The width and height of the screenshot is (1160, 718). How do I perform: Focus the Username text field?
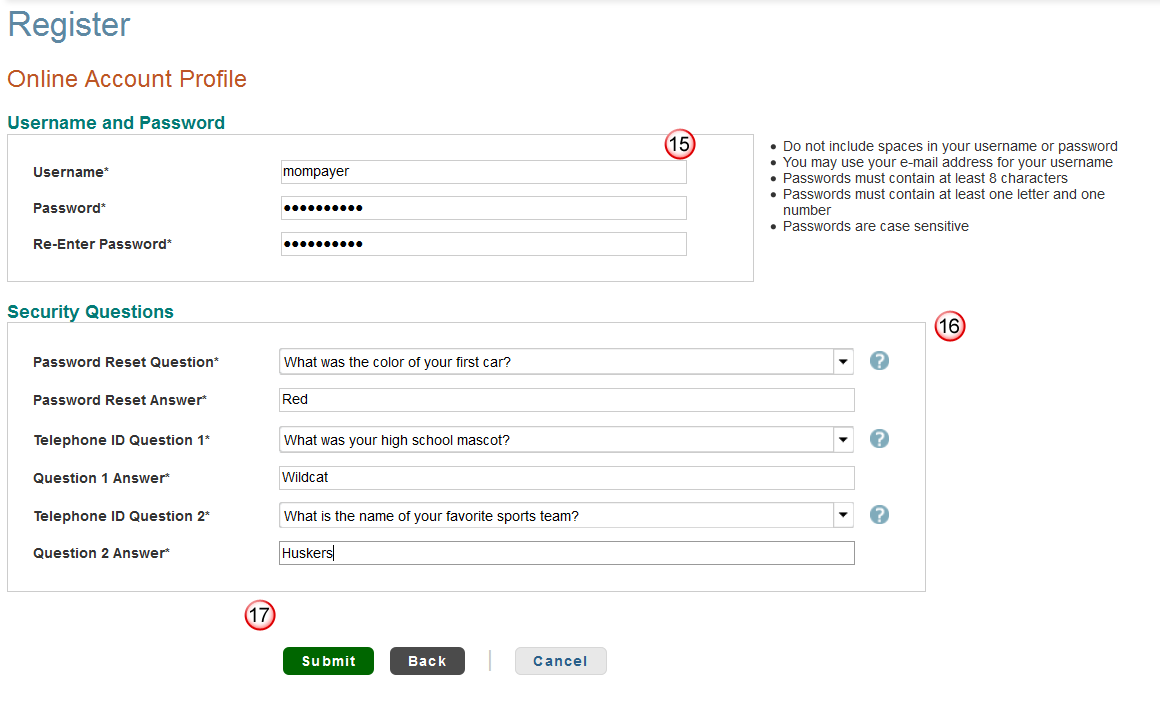[483, 172]
